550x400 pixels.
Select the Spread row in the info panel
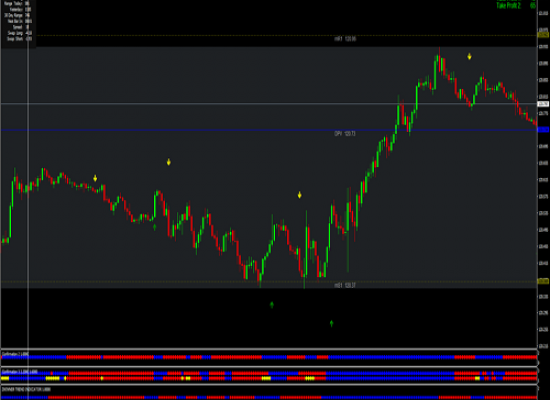(17, 27)
